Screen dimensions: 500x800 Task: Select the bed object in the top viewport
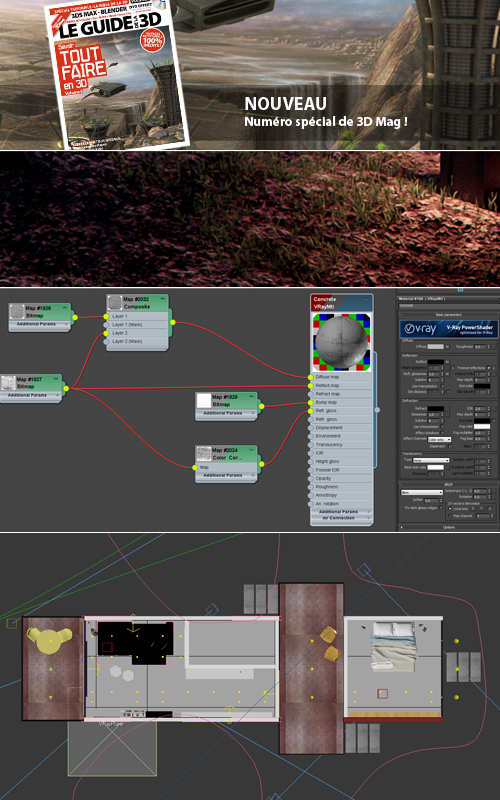(394, 646)
